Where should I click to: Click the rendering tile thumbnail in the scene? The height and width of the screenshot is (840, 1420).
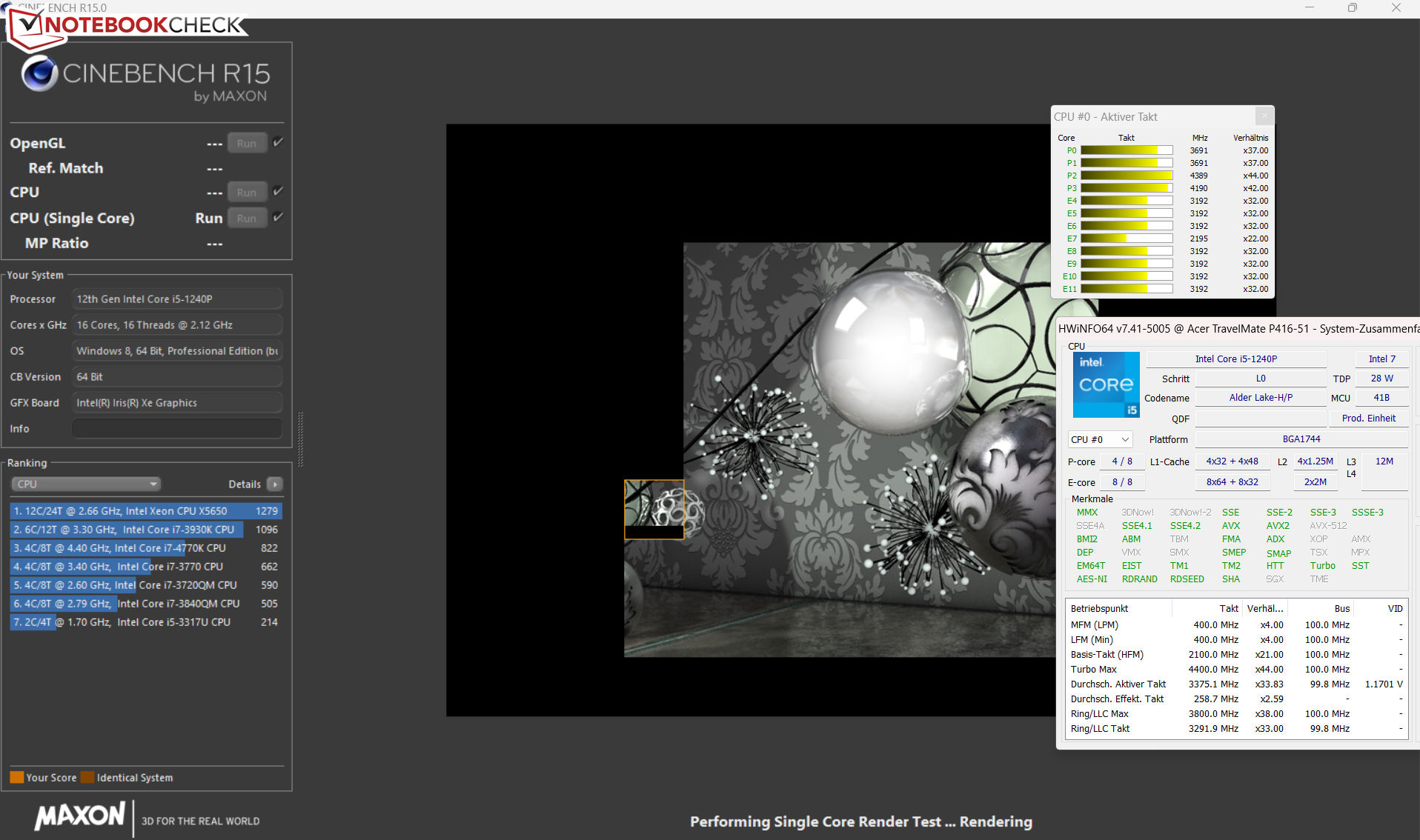point(654,510)
